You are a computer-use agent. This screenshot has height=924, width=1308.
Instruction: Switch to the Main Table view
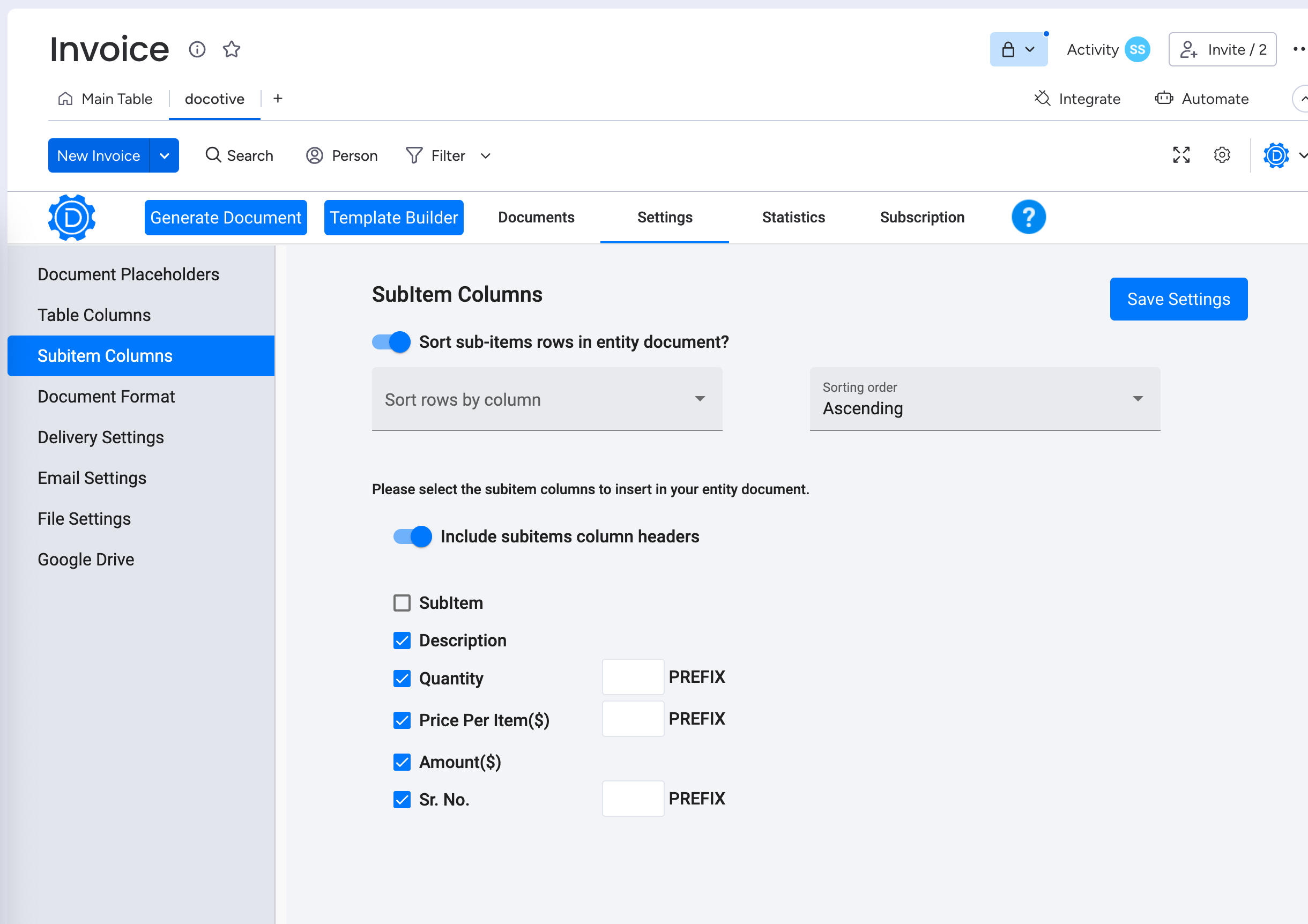[106, 99]
